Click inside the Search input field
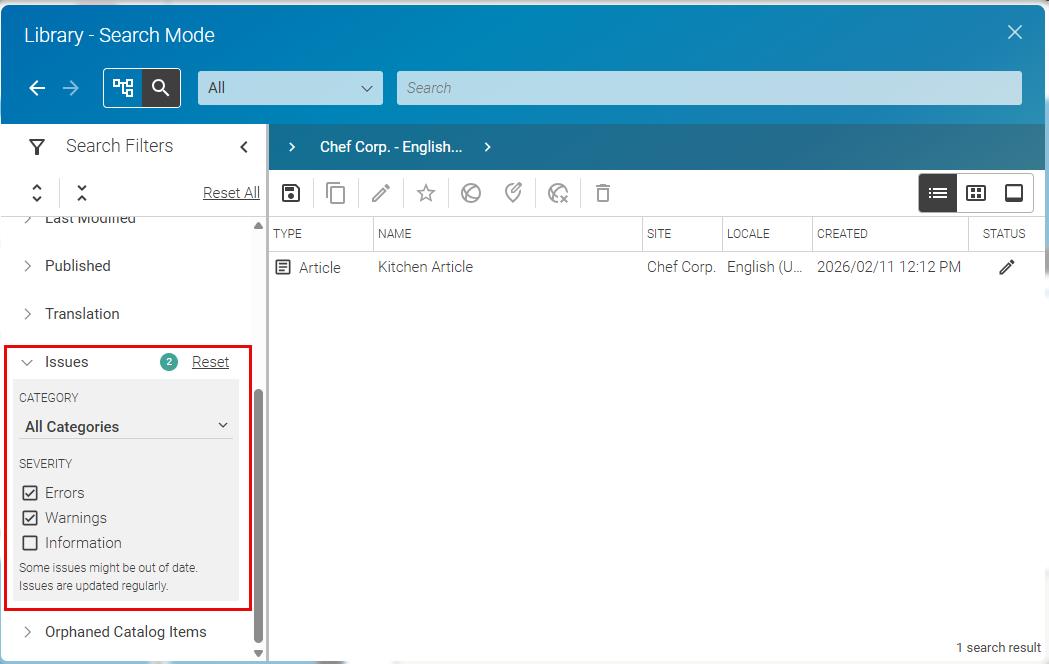Screen dimensions: 1049x664 pyautogui.click(x=709, y=88)
